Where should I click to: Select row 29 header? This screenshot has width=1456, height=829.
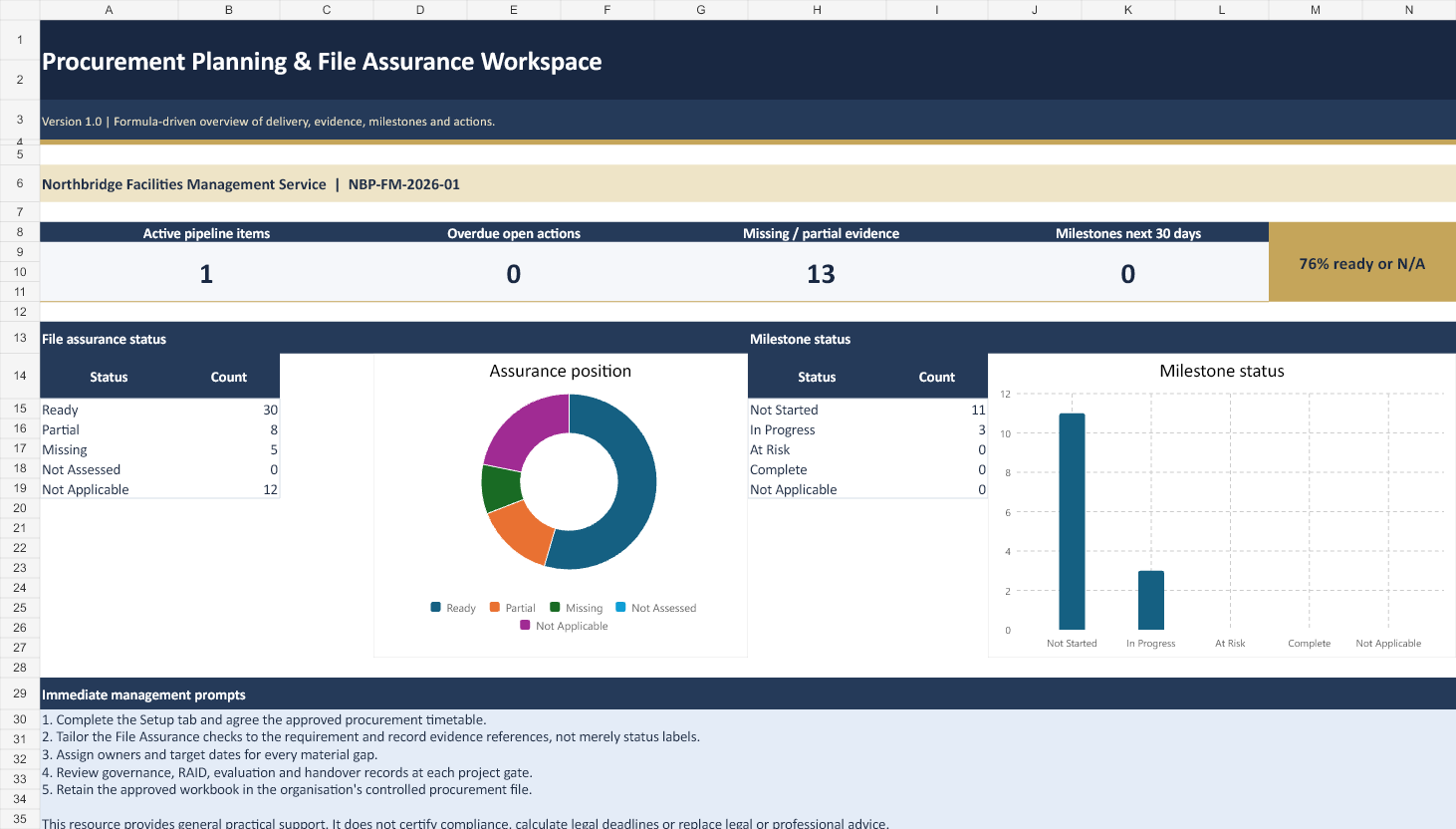(20, 693)
